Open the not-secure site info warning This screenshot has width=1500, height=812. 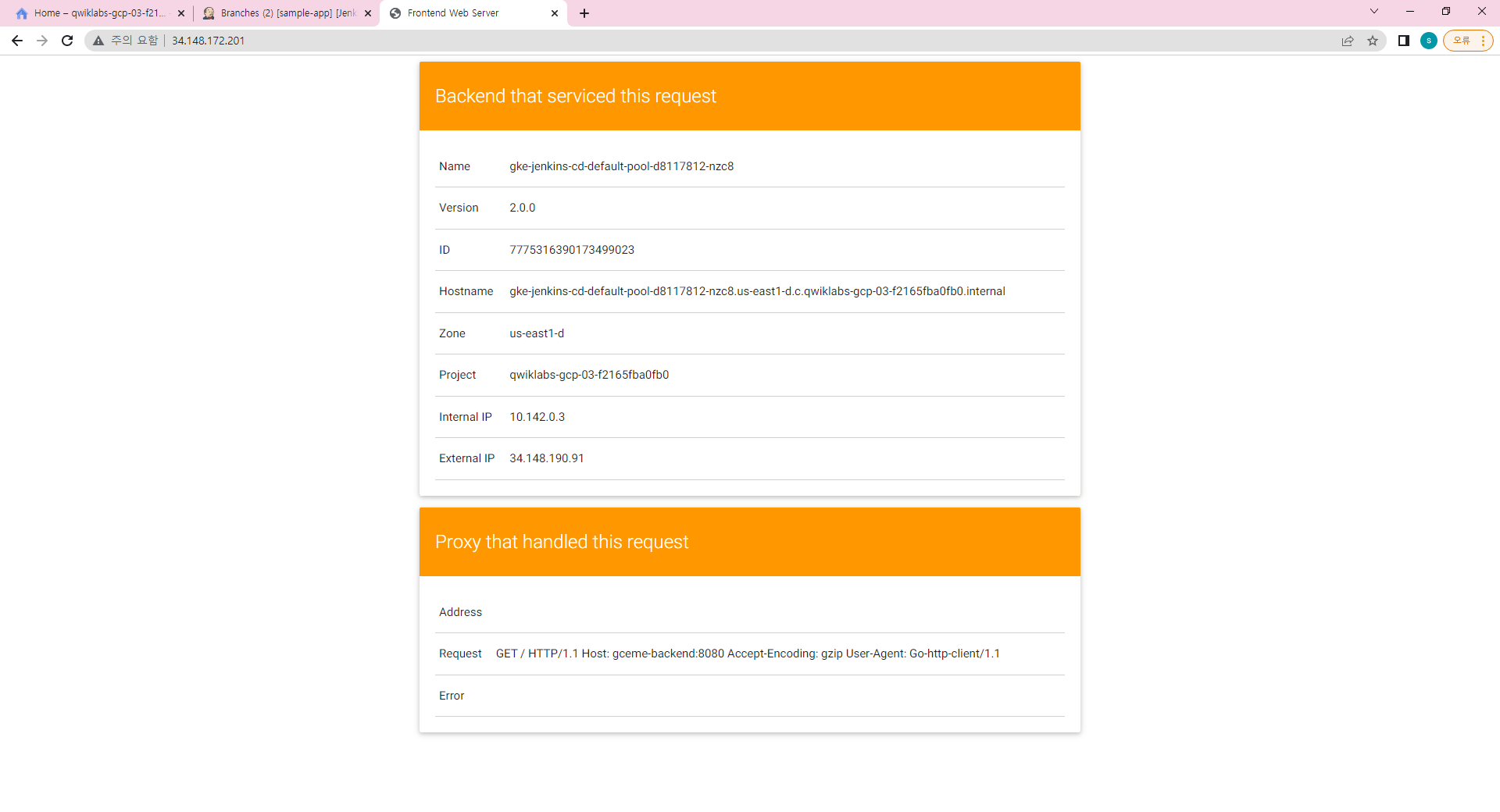[x=126, y=41]
